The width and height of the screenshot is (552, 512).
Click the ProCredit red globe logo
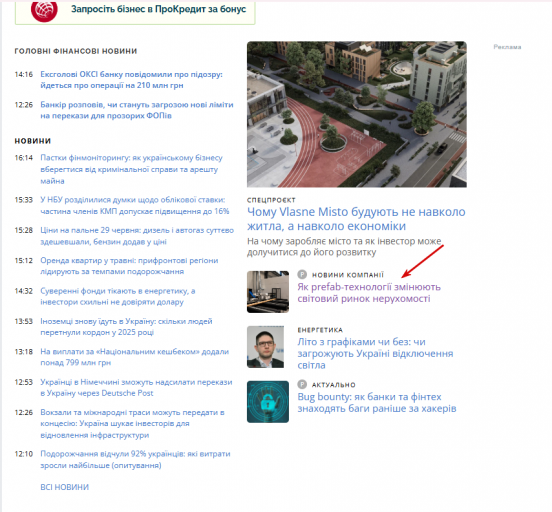pyautogui.click(x=44, y=10)
